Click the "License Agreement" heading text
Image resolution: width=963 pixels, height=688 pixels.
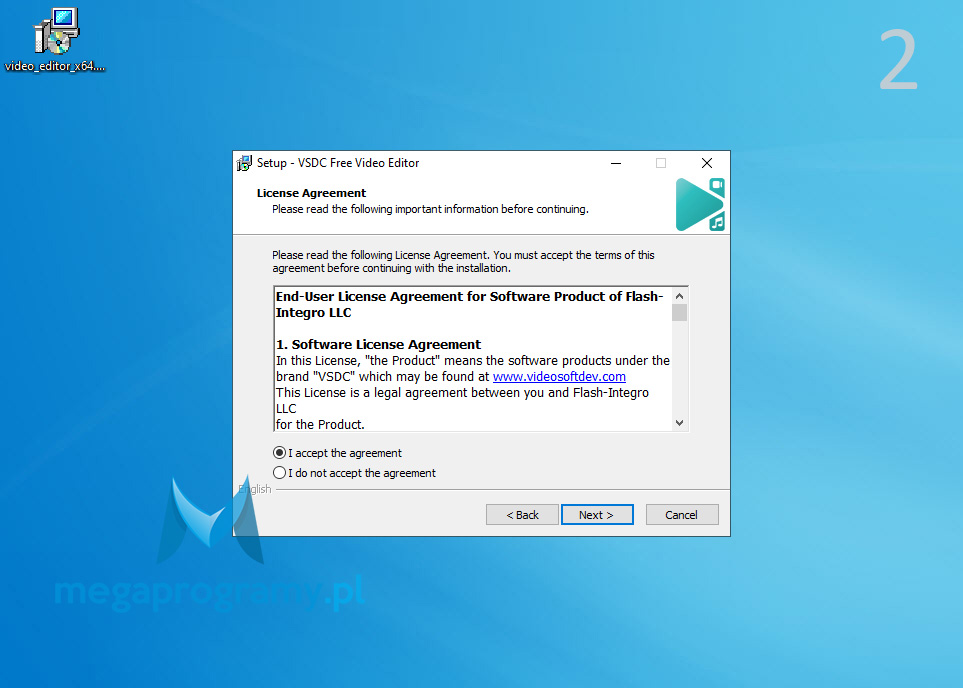pos(311,193)
